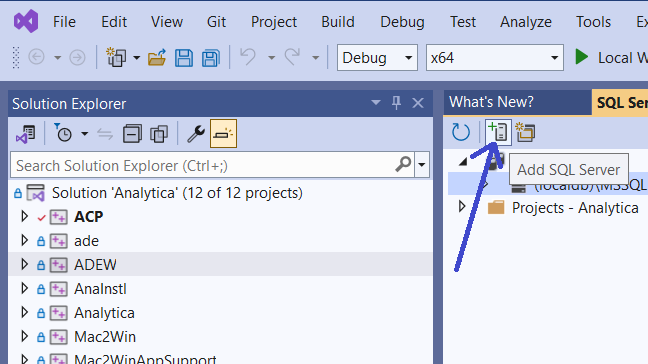Screen dimensions: 648x364
Task: Open the Build menu
Action: coord(338,21)
